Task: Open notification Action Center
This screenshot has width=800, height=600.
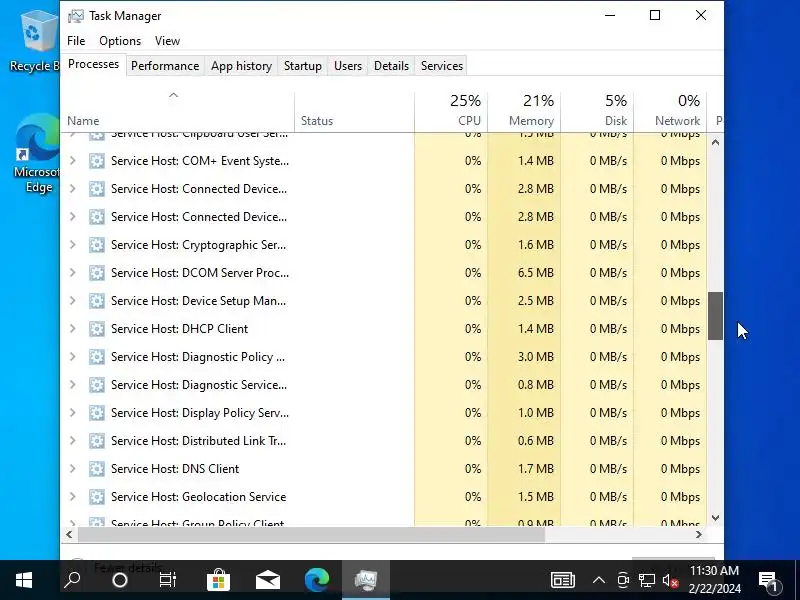Action: click(x=768, y=581)
